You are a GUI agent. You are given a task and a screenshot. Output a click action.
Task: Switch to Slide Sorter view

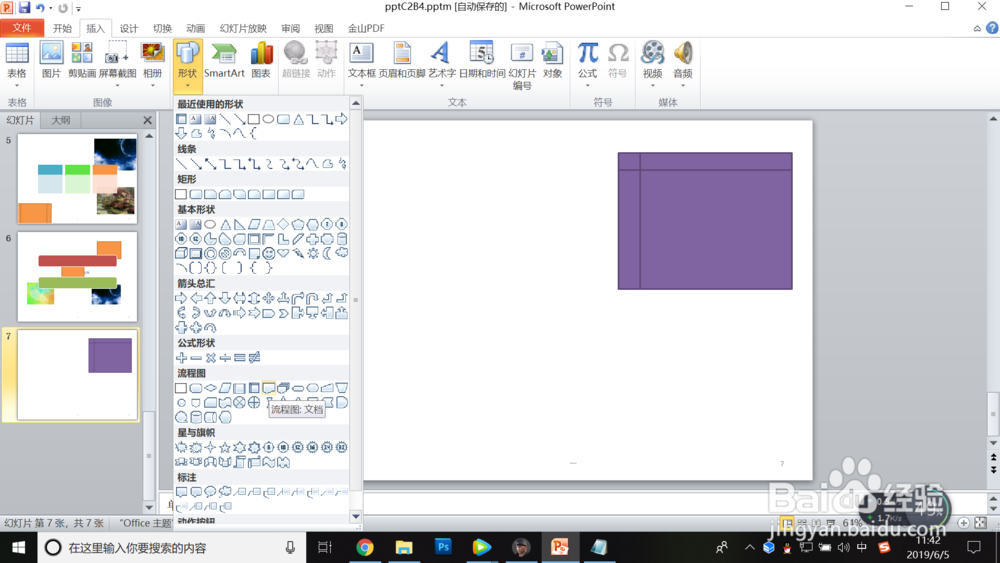tap(802, 523)
